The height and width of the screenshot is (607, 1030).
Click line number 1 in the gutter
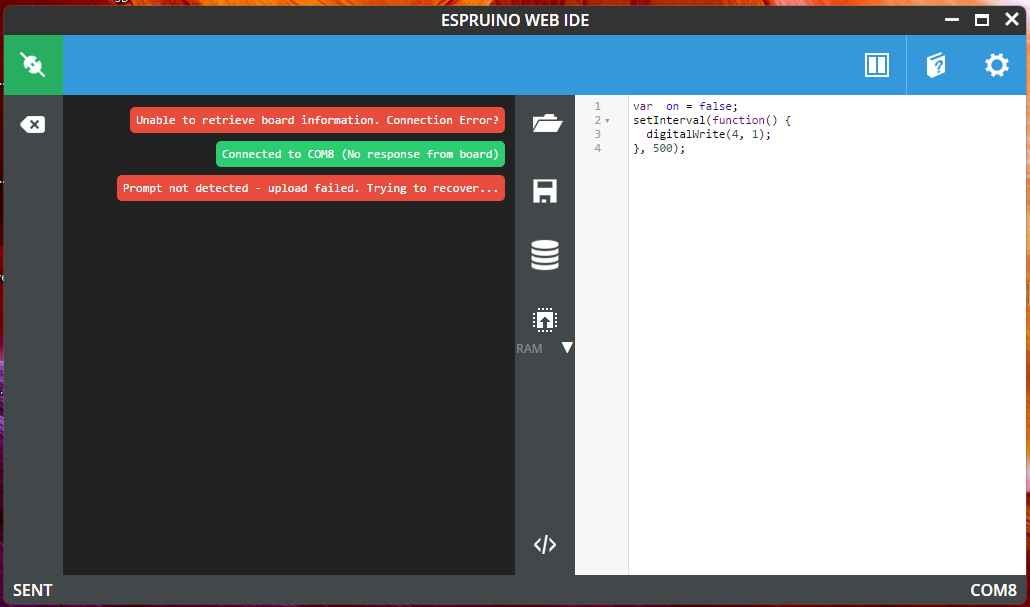pyautogui.click(x=598, y=106)
